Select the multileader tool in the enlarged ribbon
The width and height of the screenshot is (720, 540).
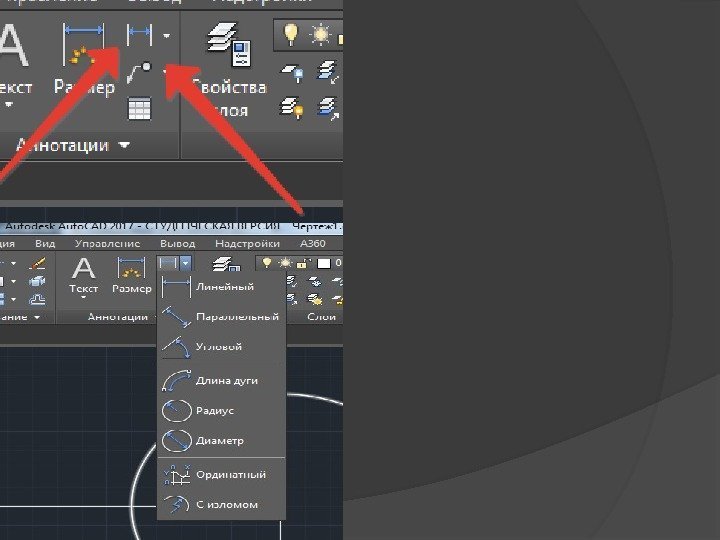click(x=139, y=72)
